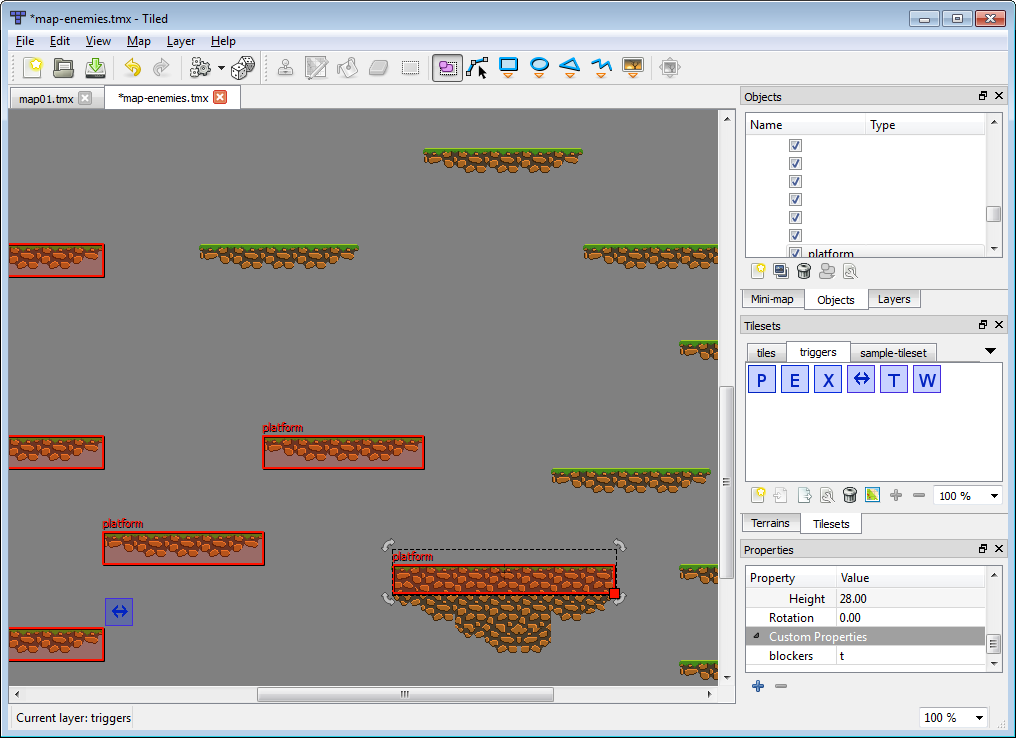
Task: Select the Bucket Fill tool
Action: click(x=348, y=67)
